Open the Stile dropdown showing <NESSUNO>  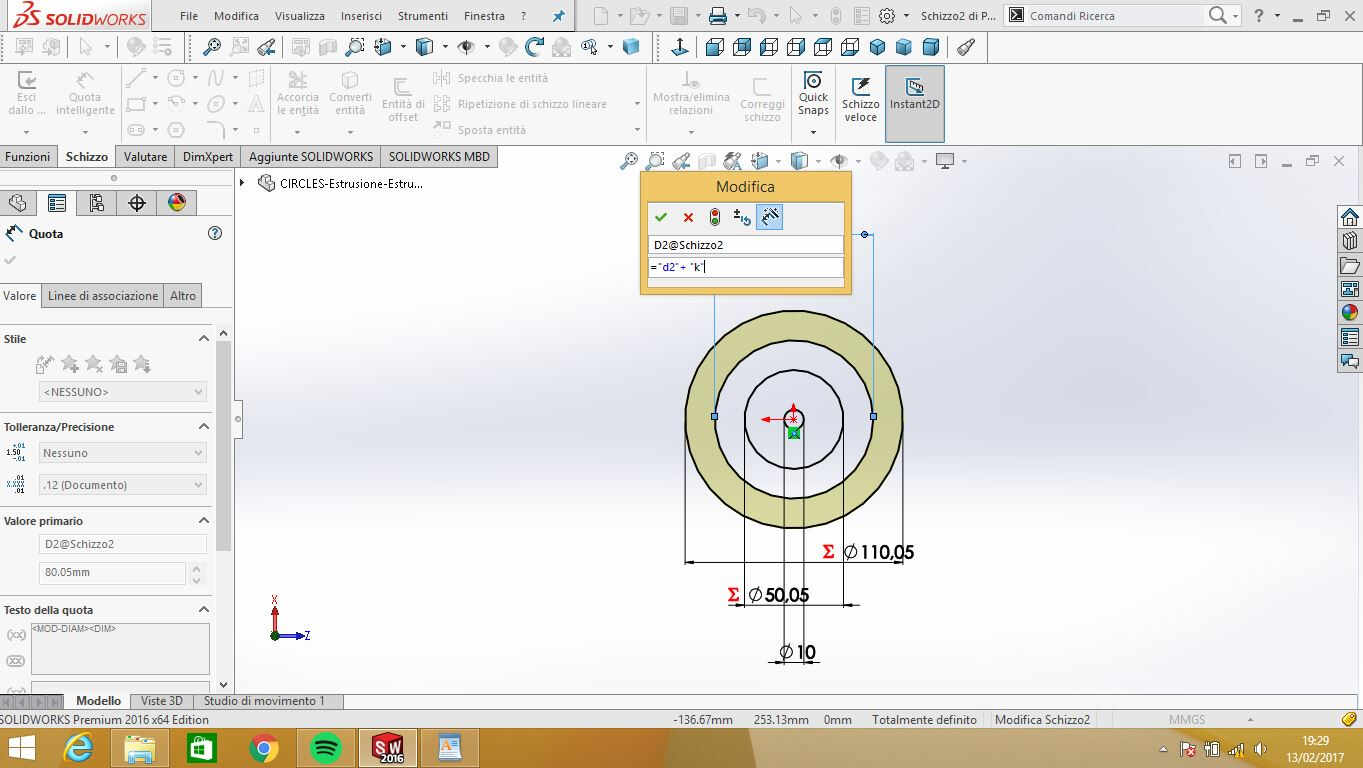pos(122,392)
